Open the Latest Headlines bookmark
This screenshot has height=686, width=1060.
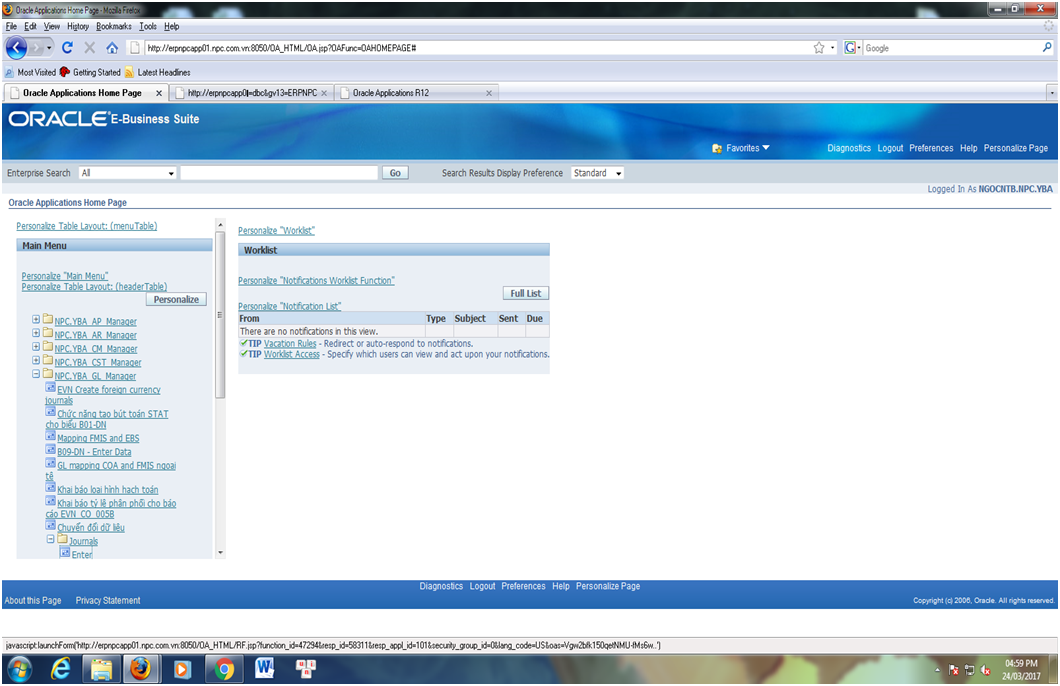pyautogui.click(x=158, y=72)
